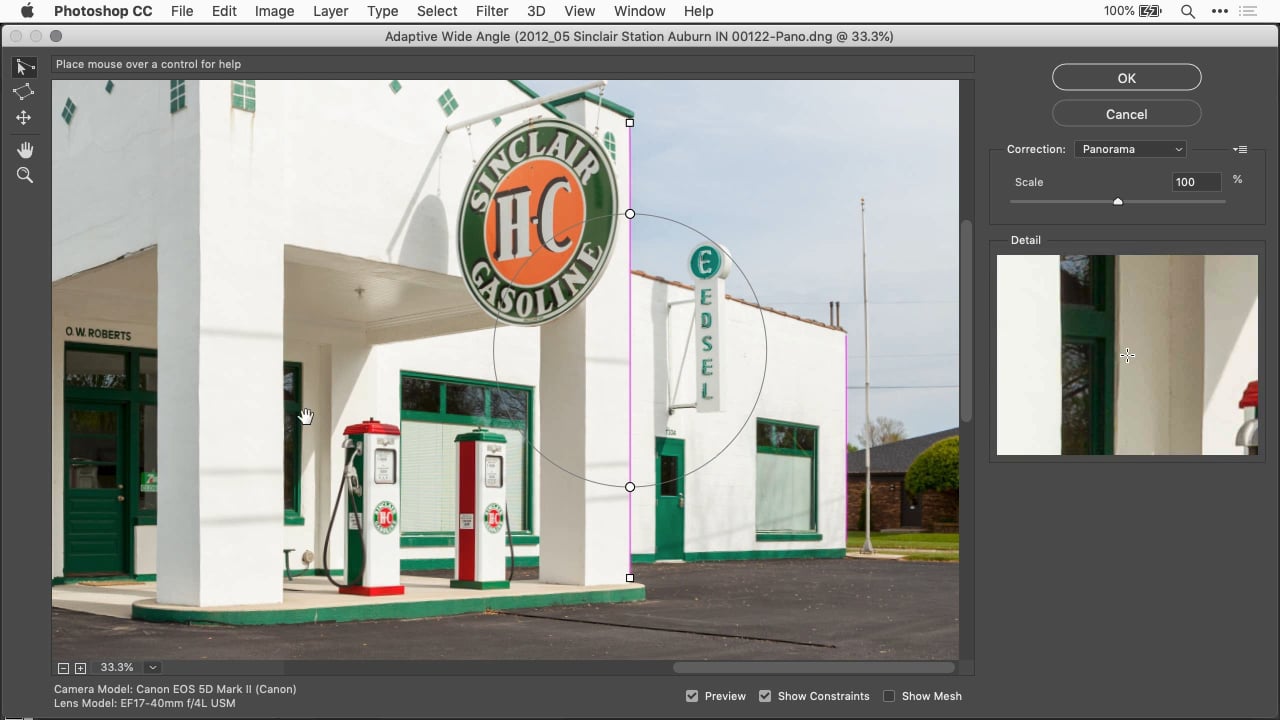Image resolution: width=1280 pixels, height=720 pixels.
Task: Click the horizontal scrollbar of the preview
Action: click(x=813, y=667)
